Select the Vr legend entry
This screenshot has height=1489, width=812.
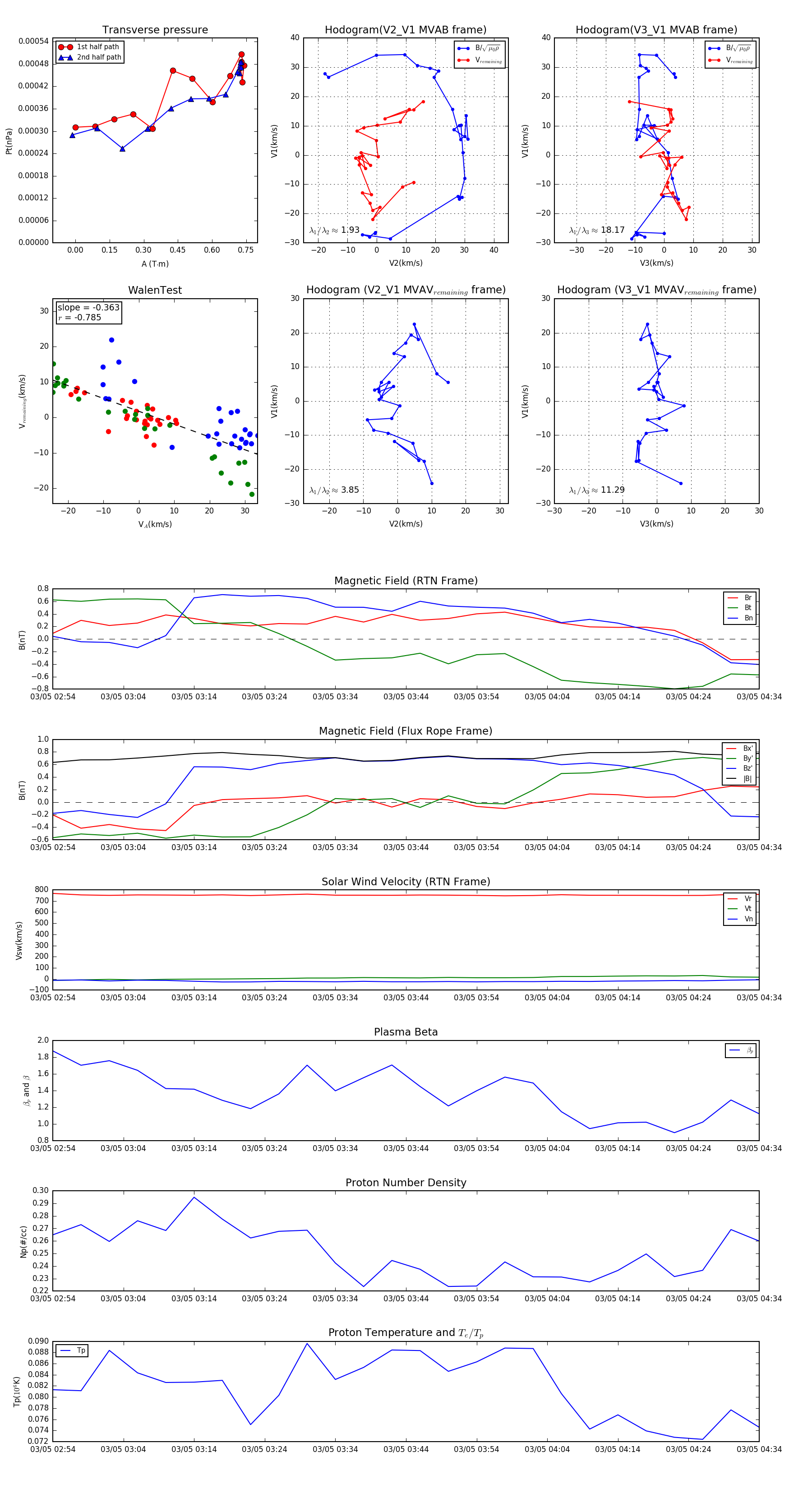point(740,898)
